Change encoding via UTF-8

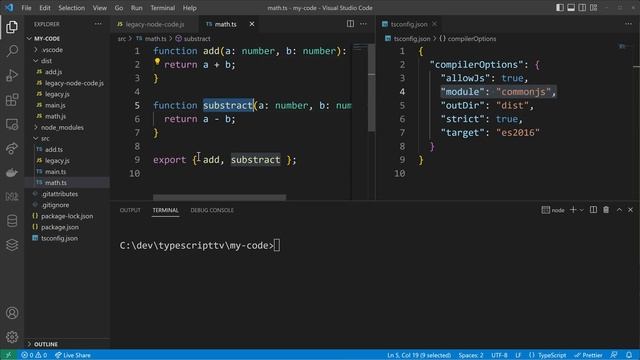click(499, 355)
